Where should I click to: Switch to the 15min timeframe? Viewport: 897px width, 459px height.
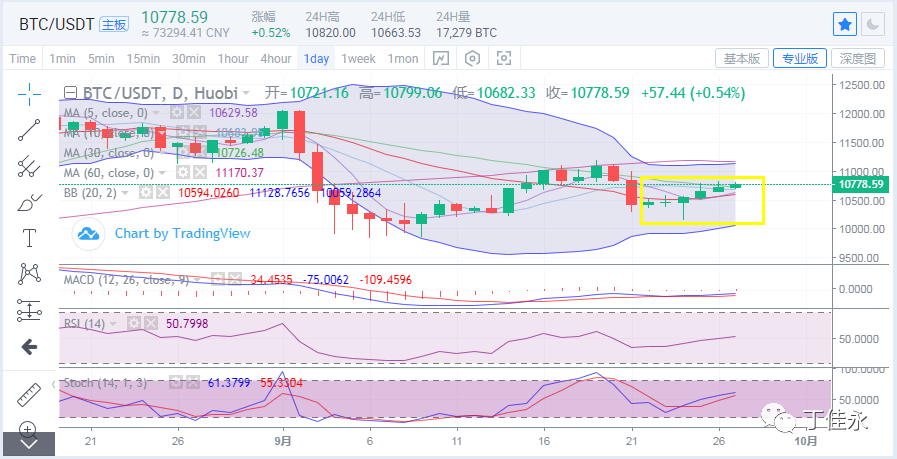pyautogui.click(x=143, y=58)
